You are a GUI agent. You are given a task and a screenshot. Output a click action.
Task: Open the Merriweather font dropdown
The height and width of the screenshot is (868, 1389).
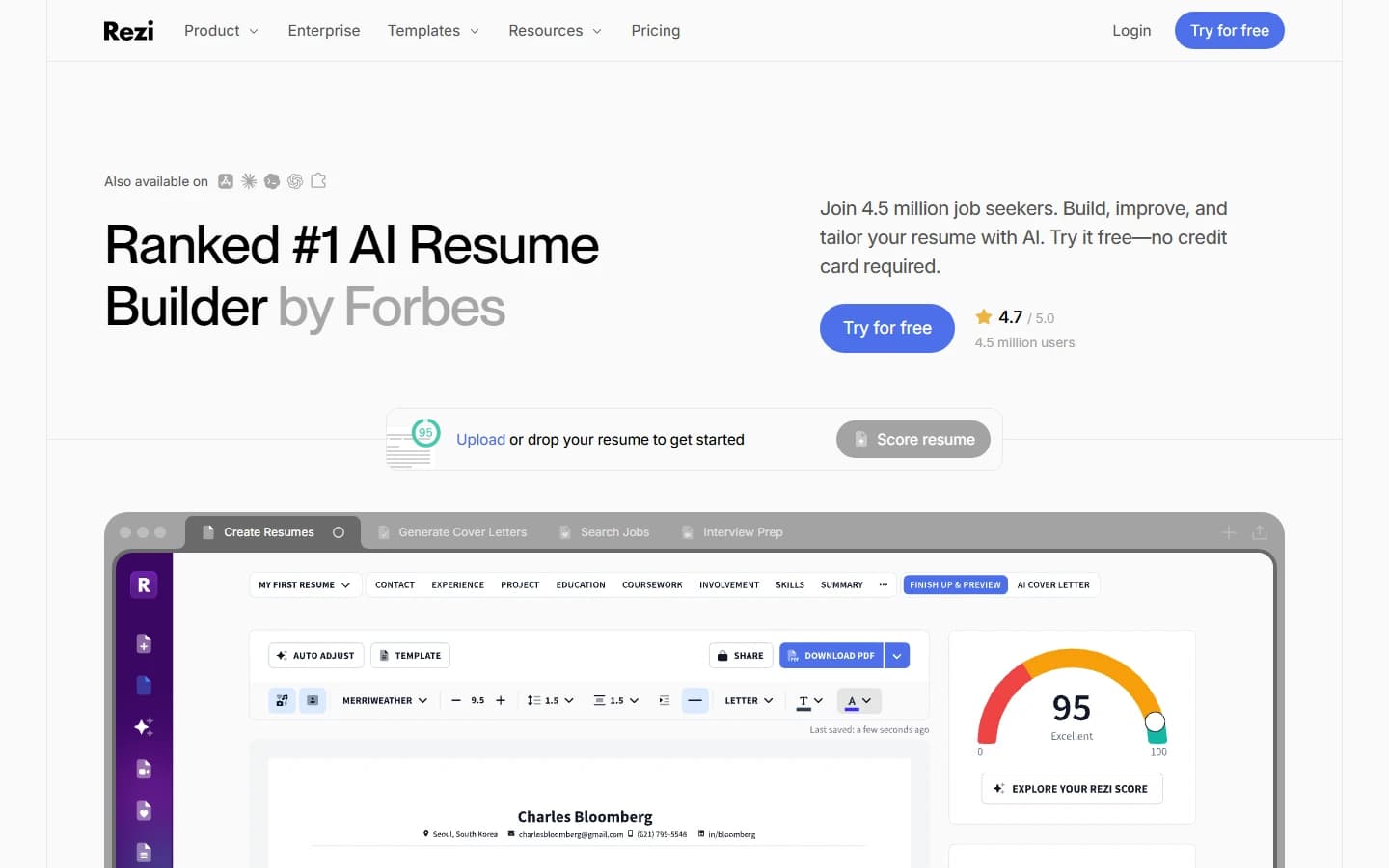(x=385, y=701)
